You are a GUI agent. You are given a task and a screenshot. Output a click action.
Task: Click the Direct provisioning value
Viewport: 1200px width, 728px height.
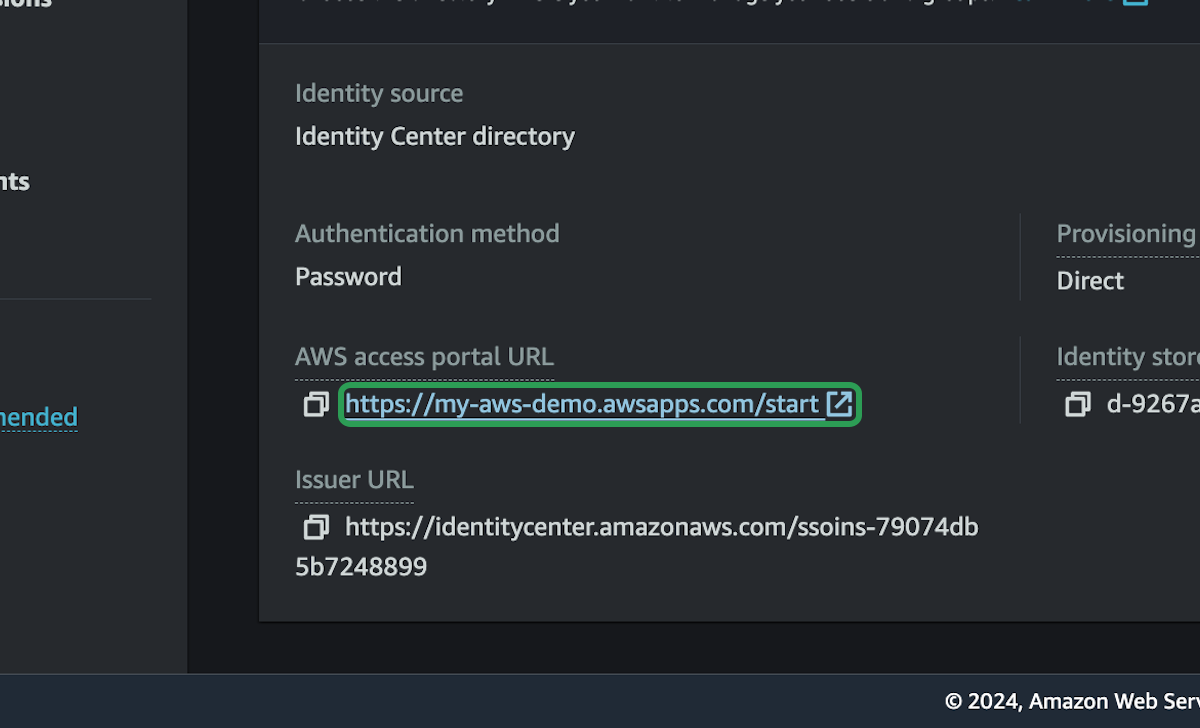point(1090,281)
